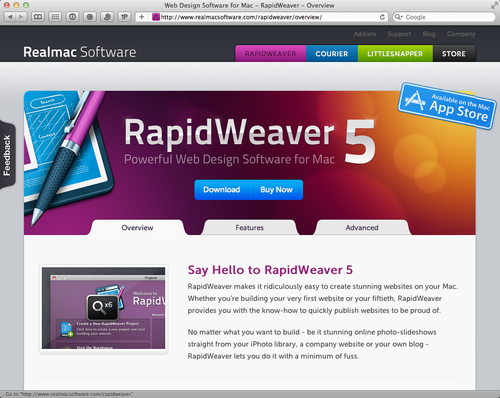The height and width of the screenshot is (398, 500).
Task: Select the Store nav tab
Action: (x=454, y=54)
